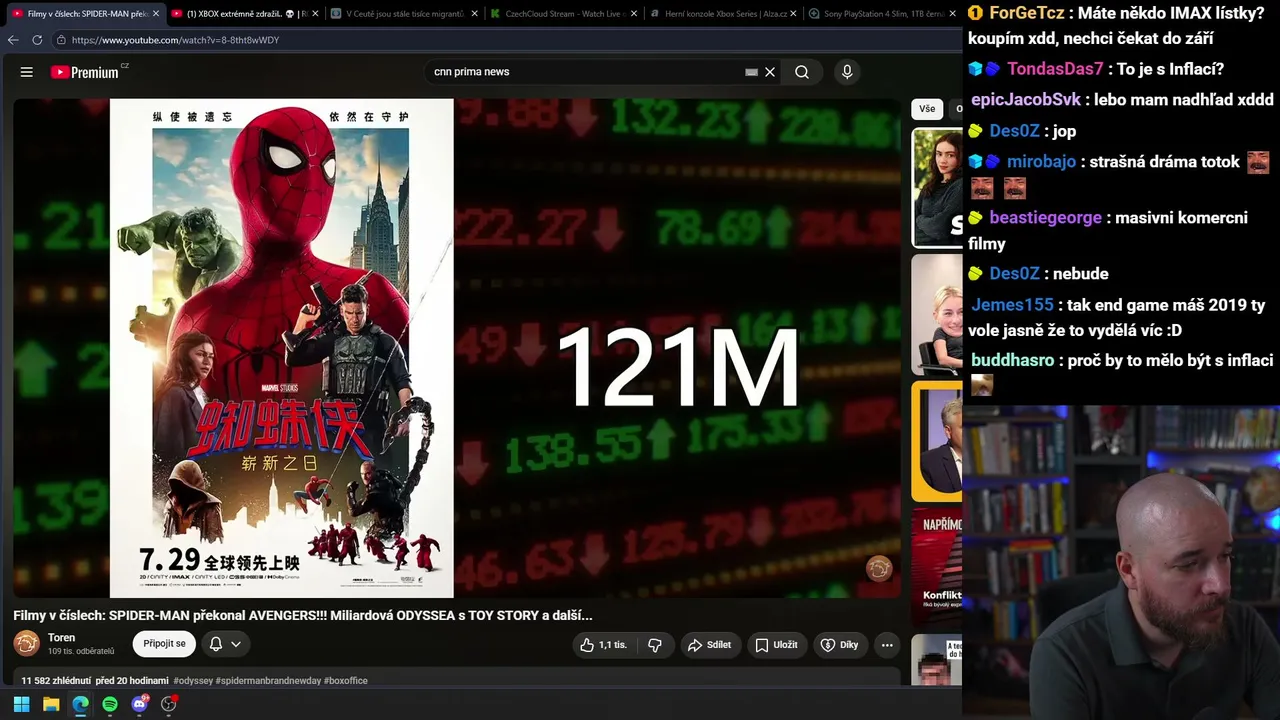Close the Filmy v číslech SPIDER-MAN tab
This screenshot has height=720, width=1280.
[x=156, y=14]
